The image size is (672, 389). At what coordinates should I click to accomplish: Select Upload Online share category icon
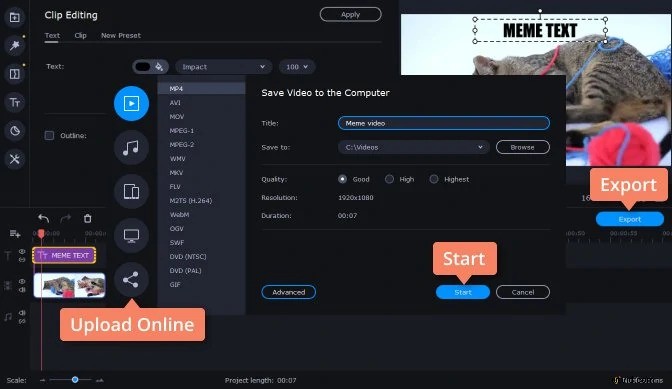tap(131, 280)
